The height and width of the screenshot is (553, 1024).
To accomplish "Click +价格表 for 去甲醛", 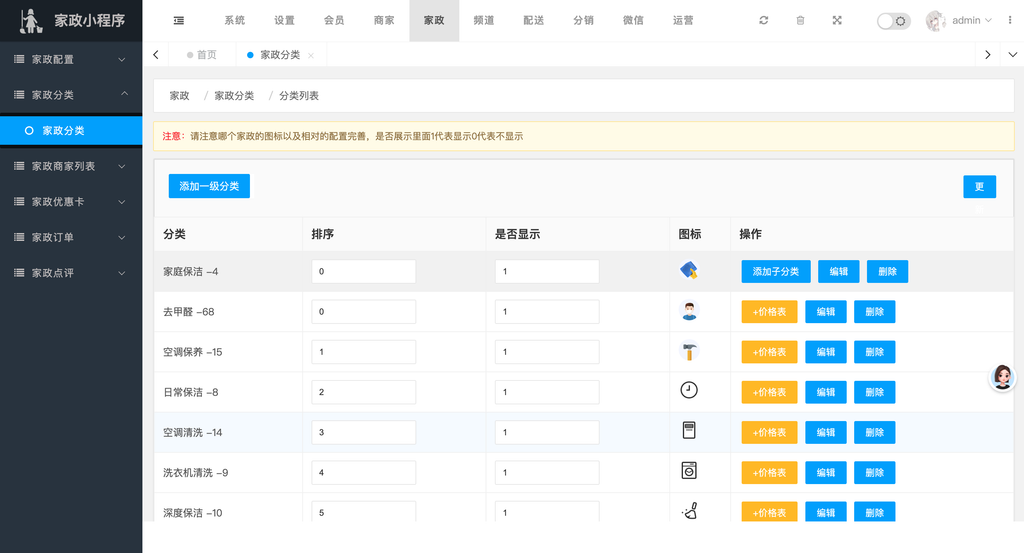I will click(x=769, y=311).
